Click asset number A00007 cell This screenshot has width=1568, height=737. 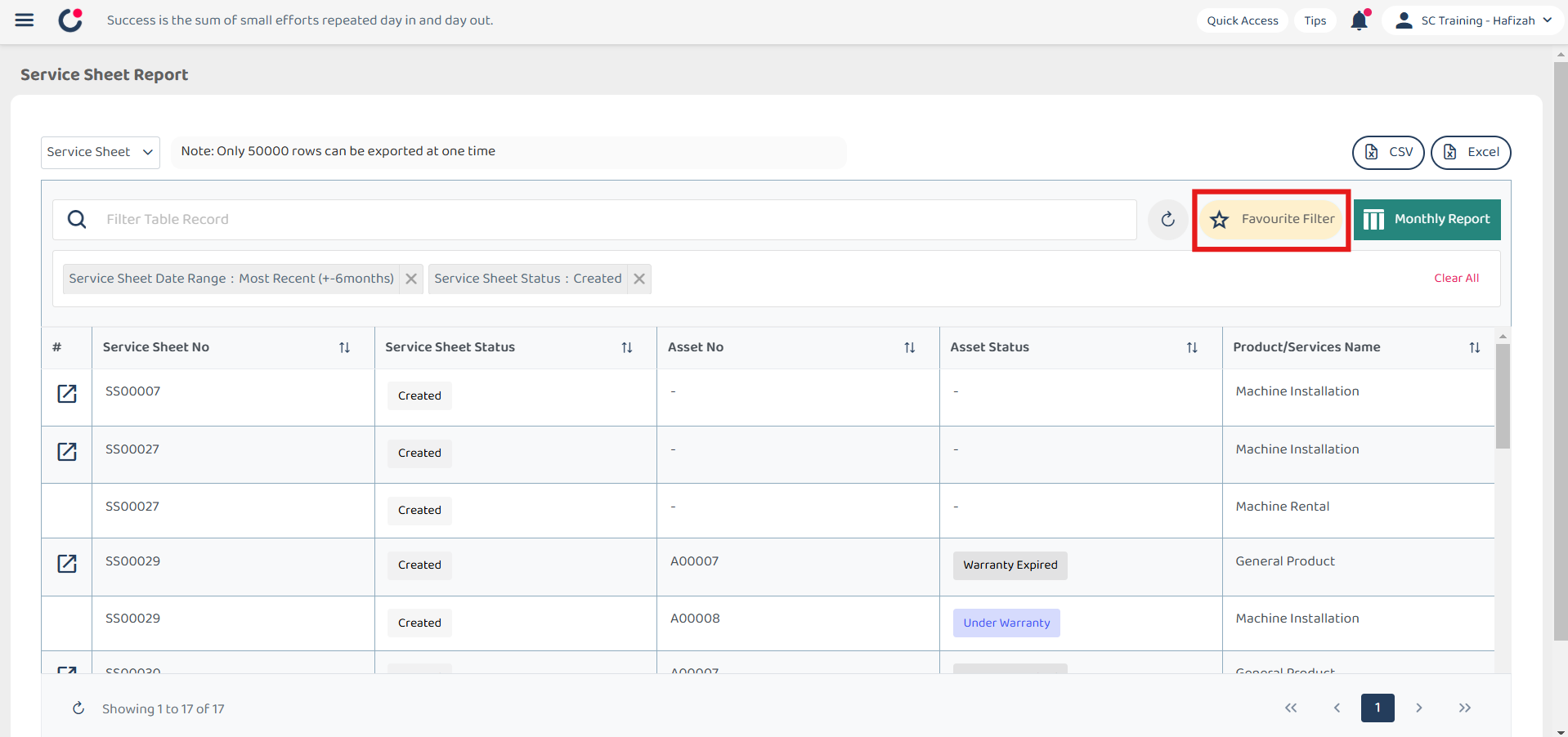pyautogui.click(x=695, y=561)
